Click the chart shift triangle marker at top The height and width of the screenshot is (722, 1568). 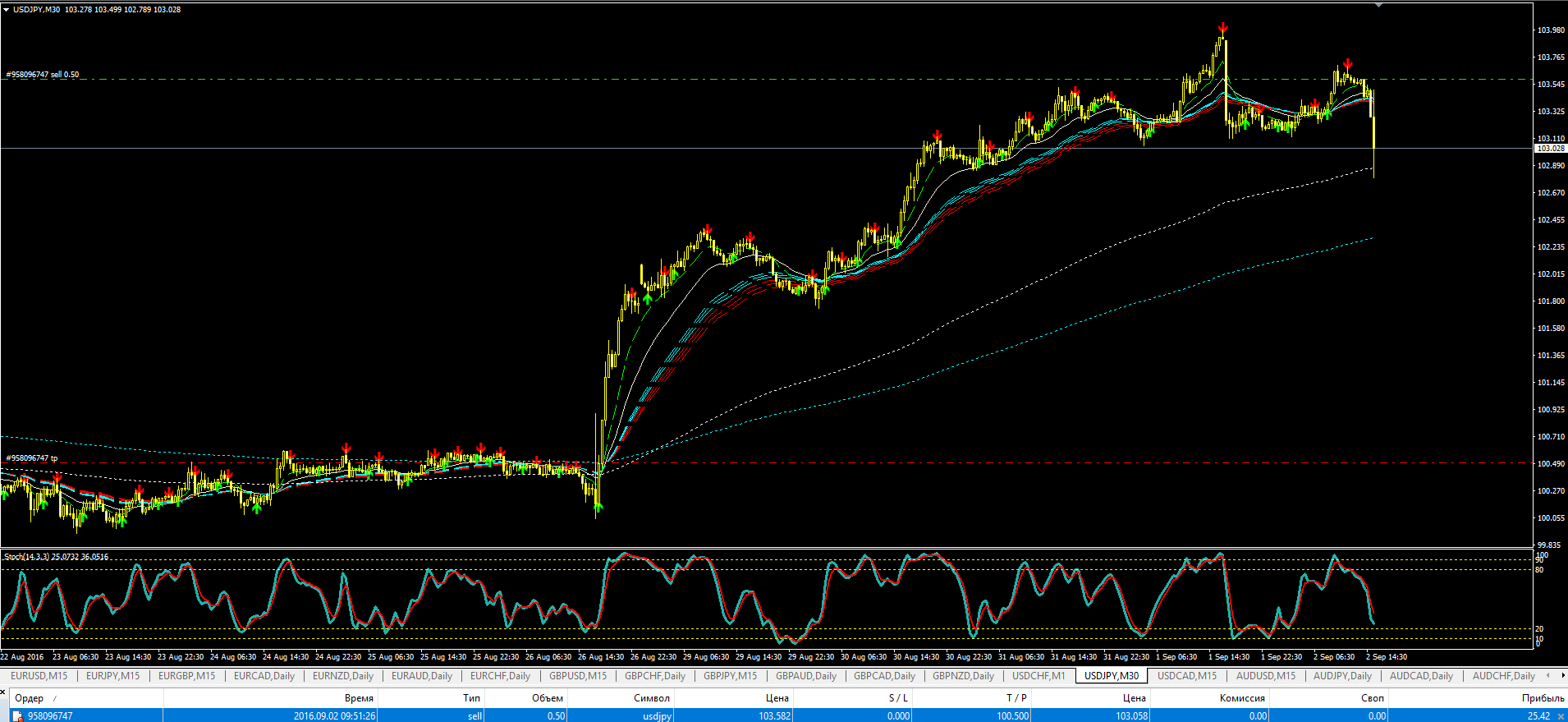click(1379, 5)
